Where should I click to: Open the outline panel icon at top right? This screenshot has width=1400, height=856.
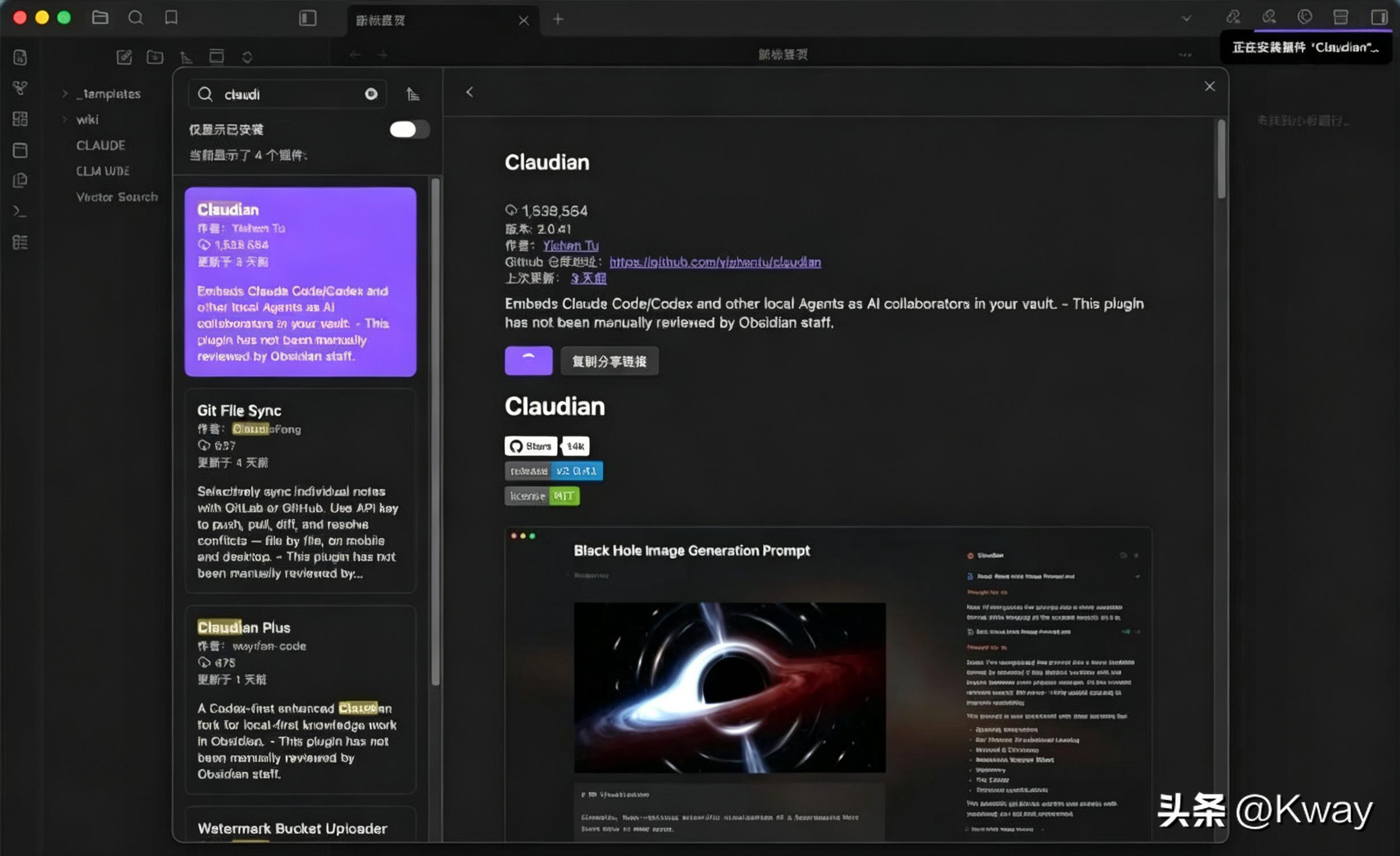pyautogui.click(x=1340, y=17)
